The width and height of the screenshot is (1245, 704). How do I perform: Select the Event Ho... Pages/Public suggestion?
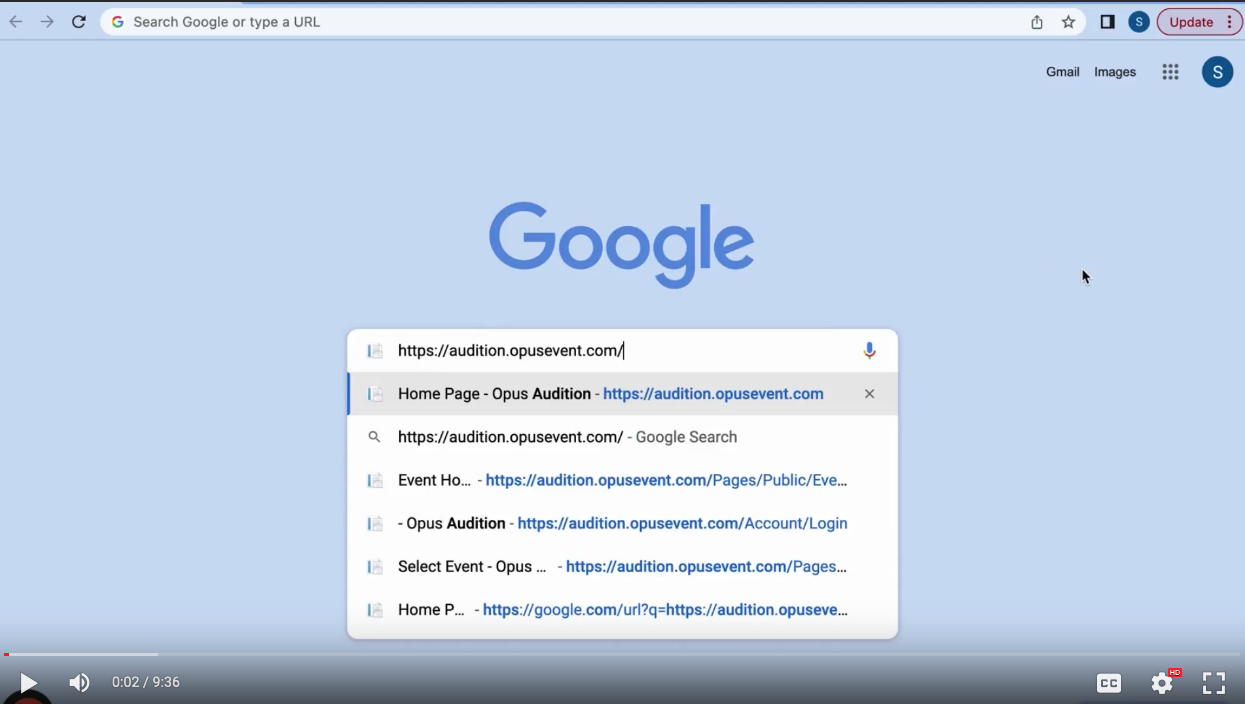[x=622, y=480]
